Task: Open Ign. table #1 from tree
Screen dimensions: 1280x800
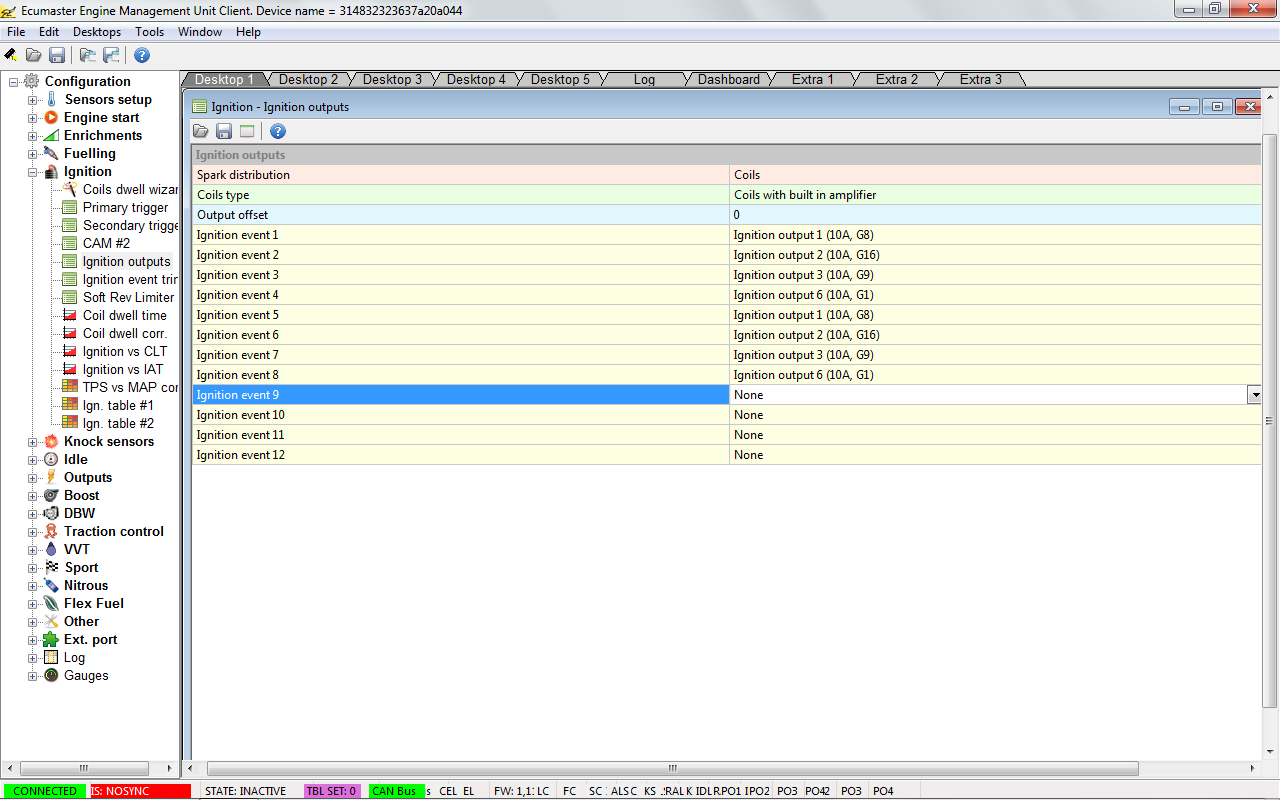Action: coord(118,406)
